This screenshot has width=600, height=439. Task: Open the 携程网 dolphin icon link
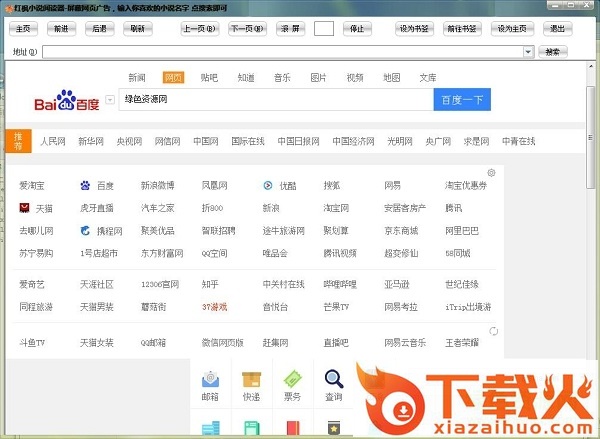click(x=85, y=231)
